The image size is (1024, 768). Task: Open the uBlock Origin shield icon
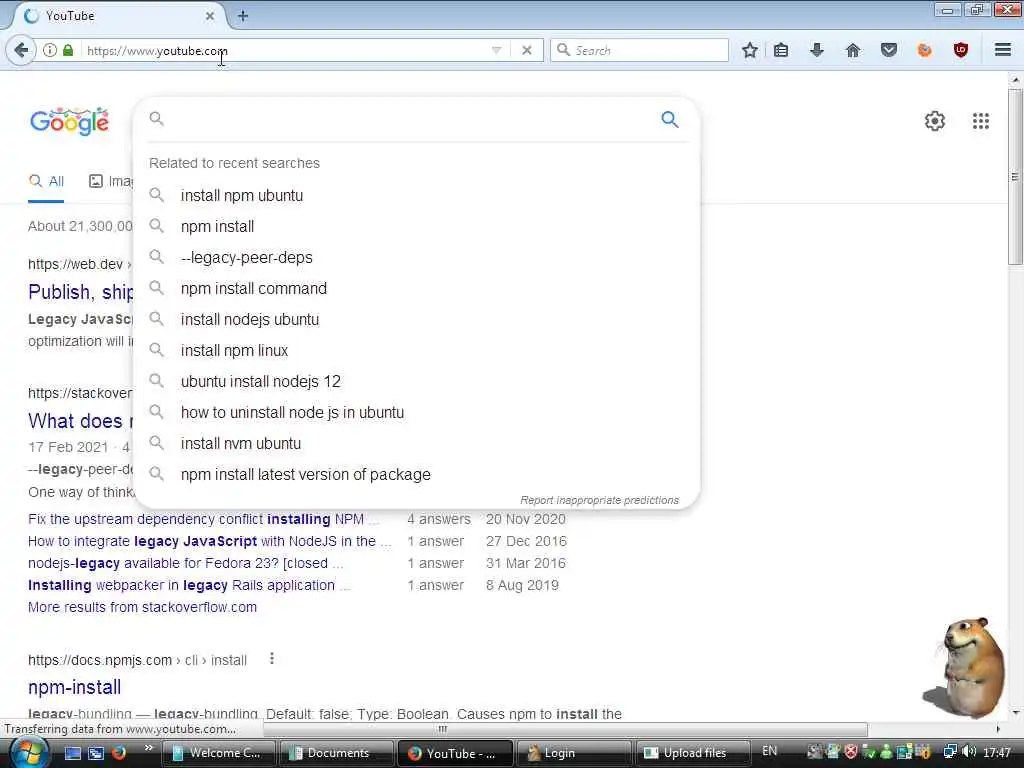pyautogui.click(x=961, y=50)
